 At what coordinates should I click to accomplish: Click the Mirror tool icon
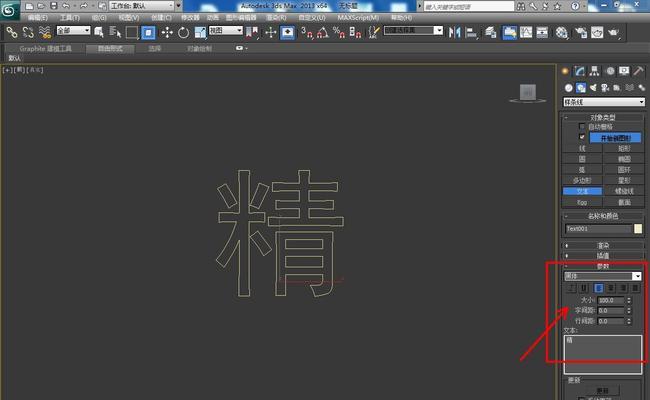pos(454,32)
